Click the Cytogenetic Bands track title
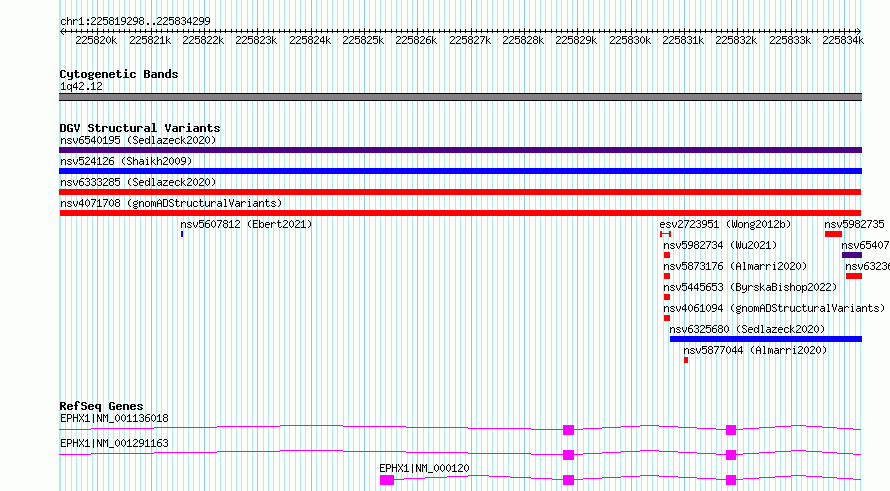 coord(119,74)
